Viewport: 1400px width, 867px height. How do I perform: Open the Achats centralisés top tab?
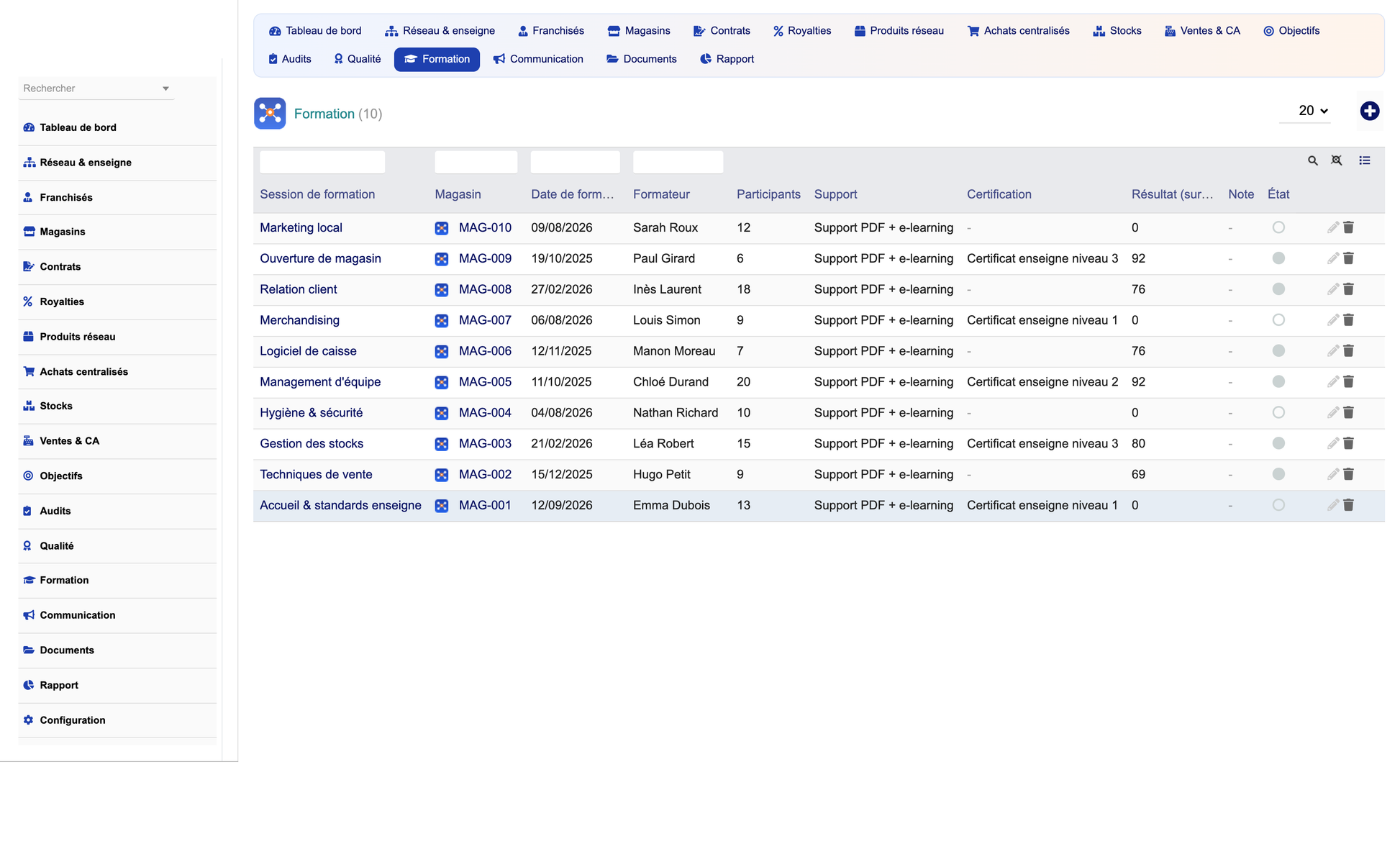pos(1019,31)
